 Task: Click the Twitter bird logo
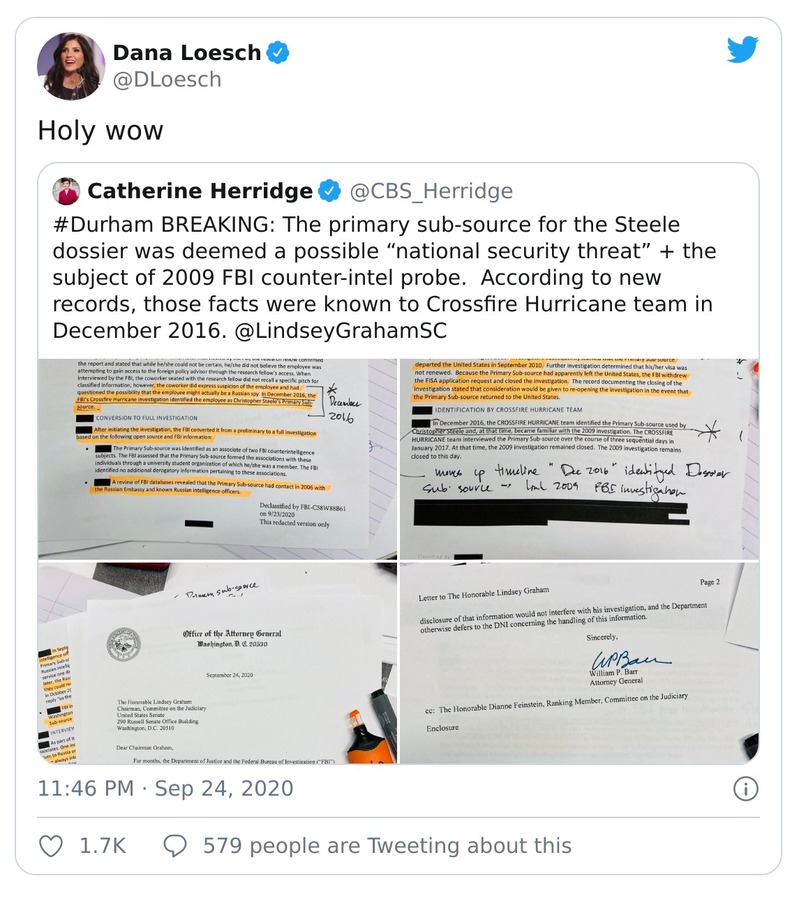(x=742, y=49)
